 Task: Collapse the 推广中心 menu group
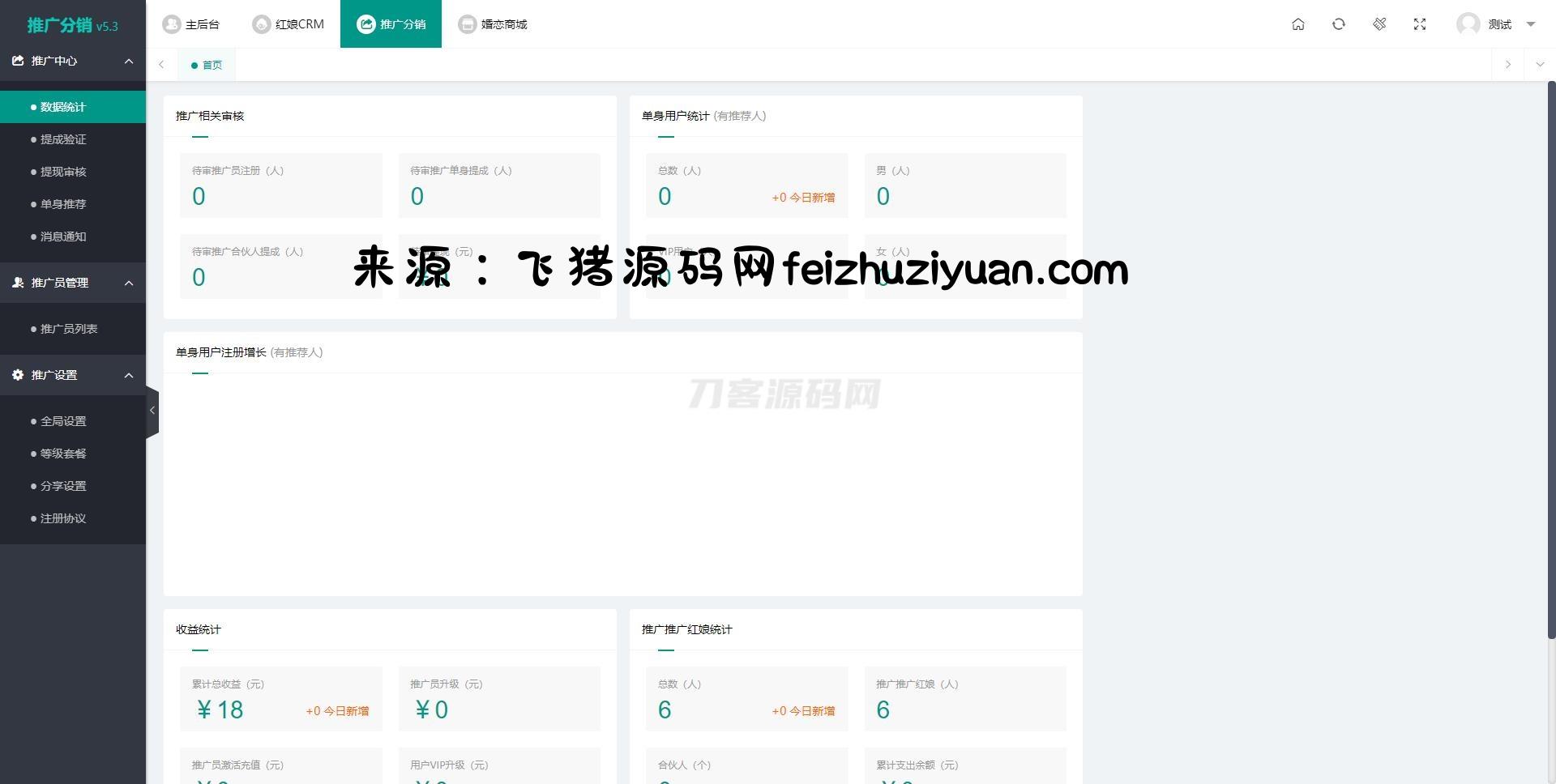tap(129, 61)
